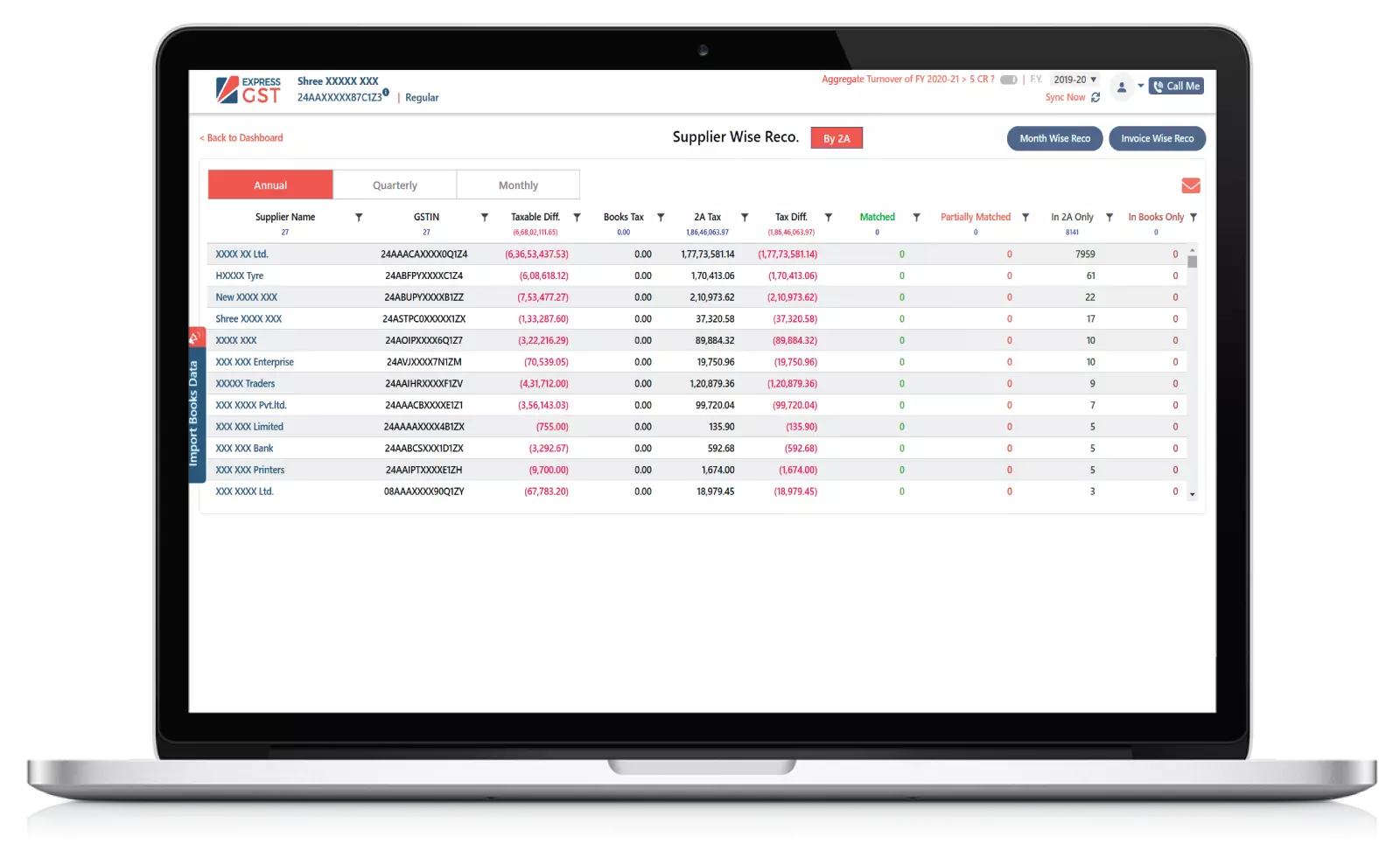The width and height of the screenshot is (1400, 844).
Task: Click the red email envelope icon
Action: coord(1190,185)
